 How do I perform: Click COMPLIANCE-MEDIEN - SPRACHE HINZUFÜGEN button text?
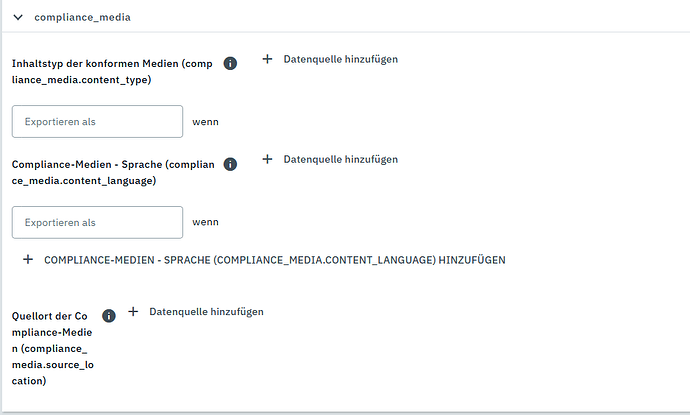[275, 260]
